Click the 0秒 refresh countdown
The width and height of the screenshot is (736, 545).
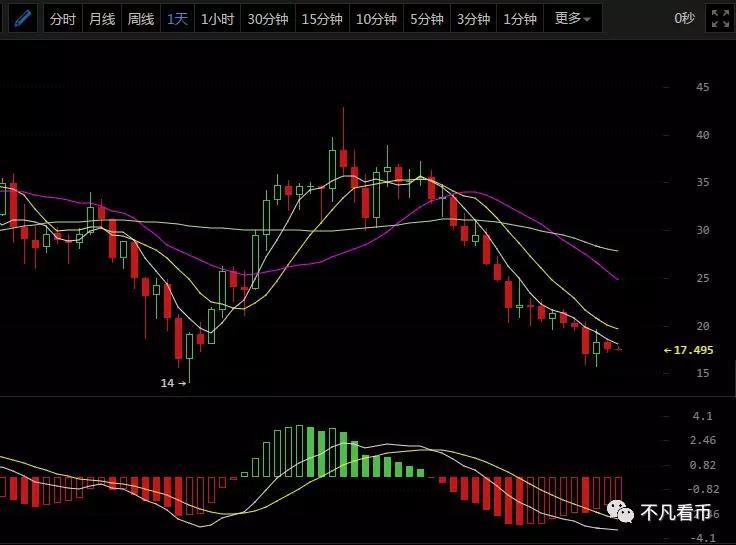click(684, 18)
